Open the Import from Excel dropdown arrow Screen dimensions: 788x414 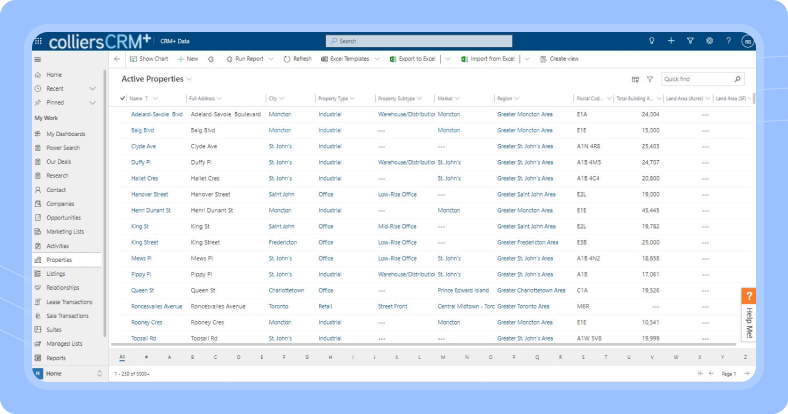[527, 59]
